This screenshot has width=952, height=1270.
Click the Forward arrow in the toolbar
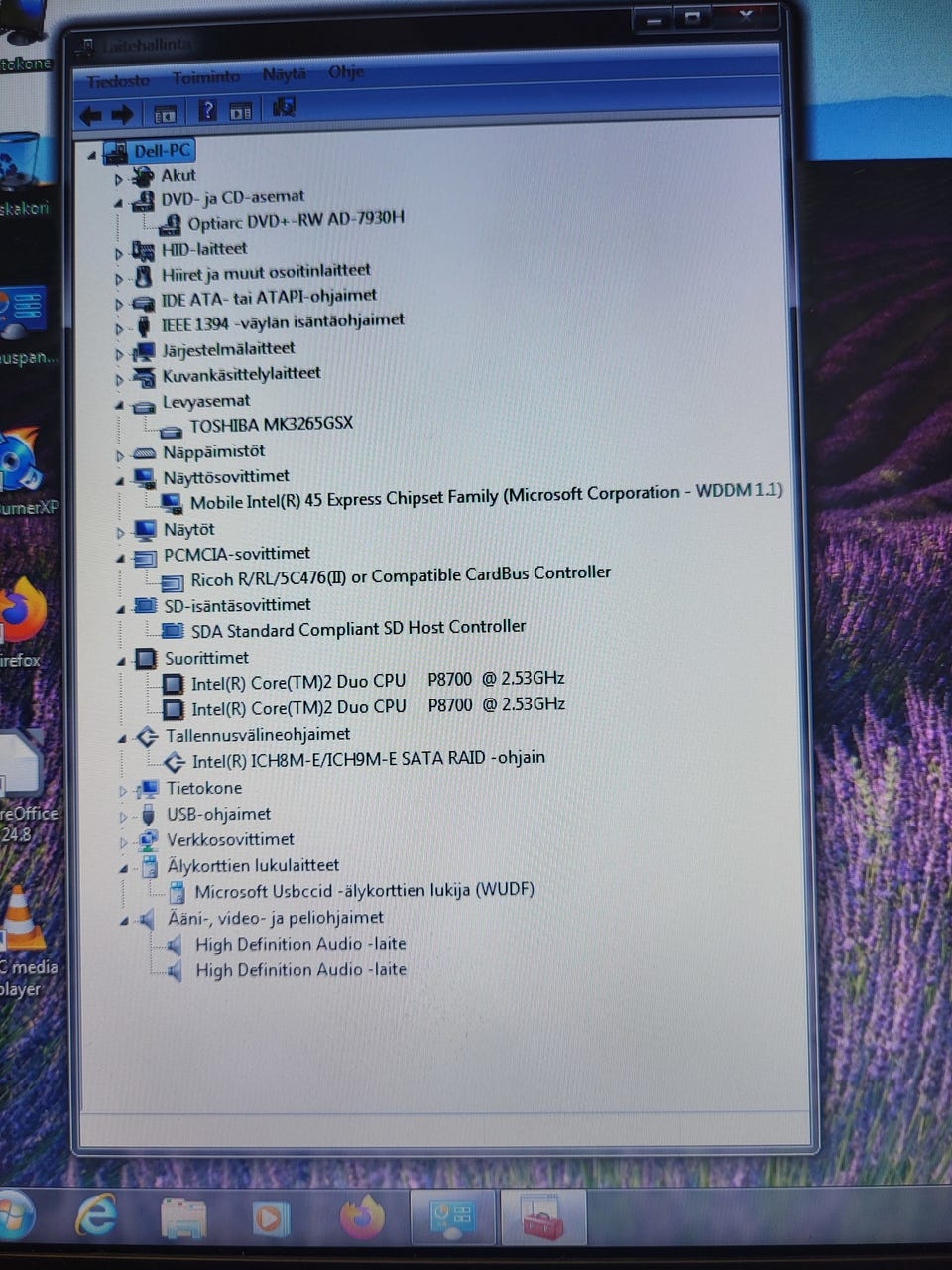point(123,115)
